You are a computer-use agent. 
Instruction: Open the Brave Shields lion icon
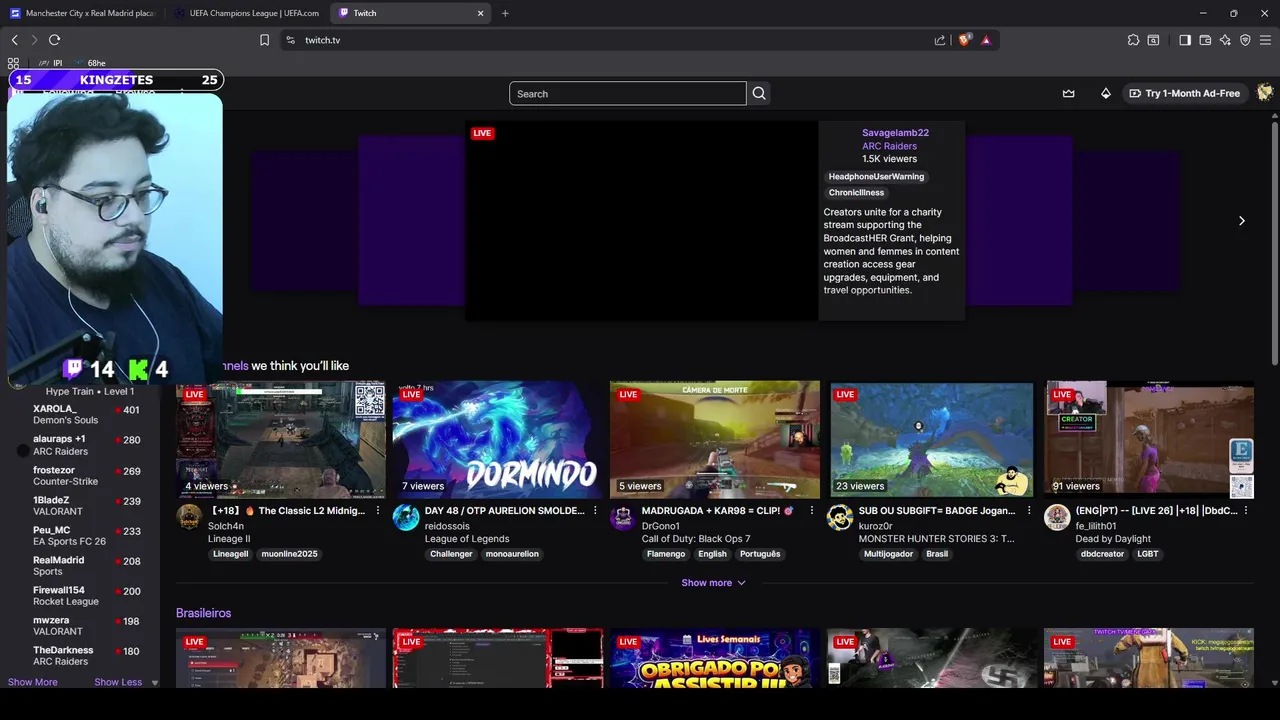965,40
